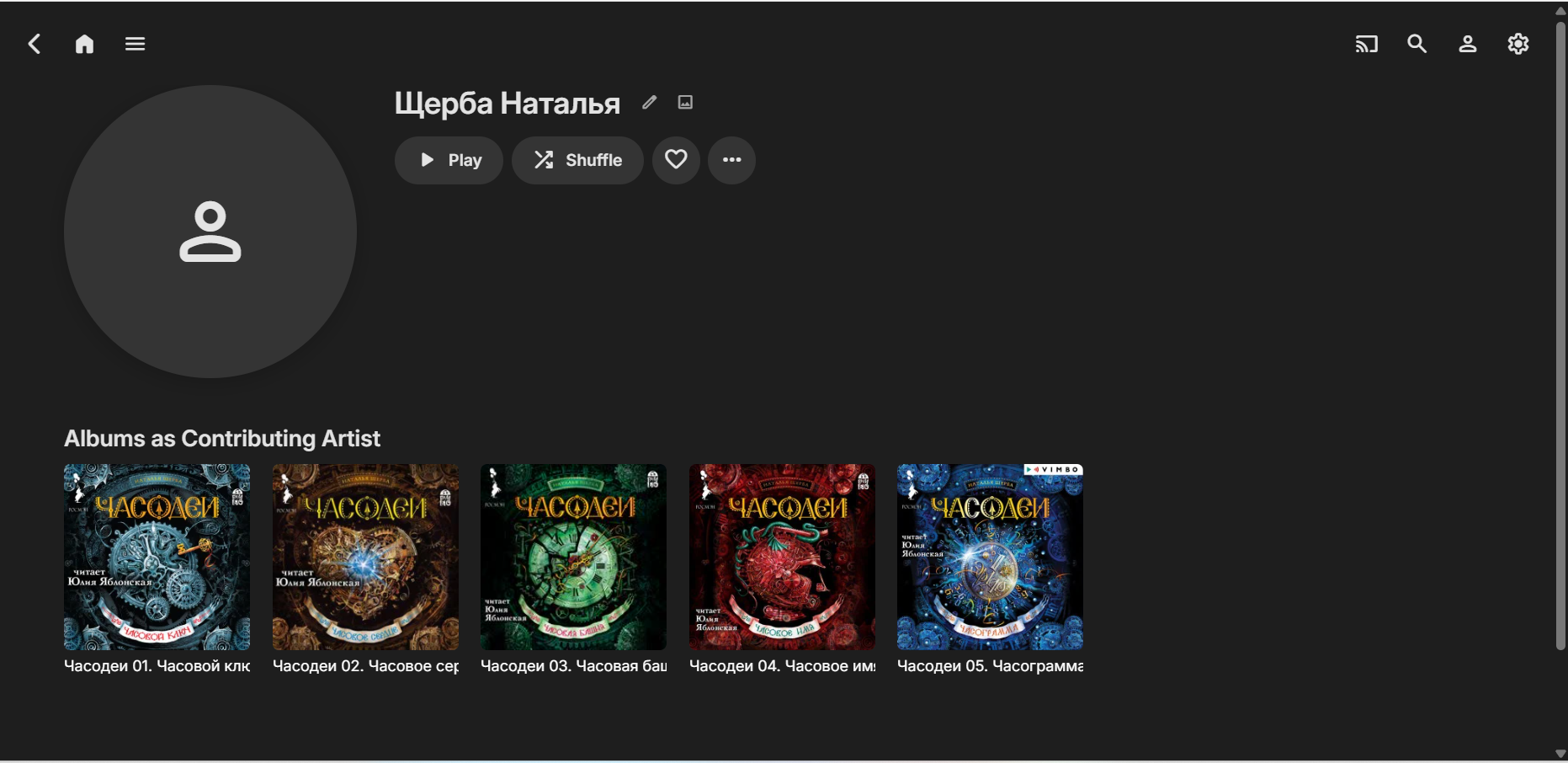Edit artist metadata with pencil icon

pos(649,103)
